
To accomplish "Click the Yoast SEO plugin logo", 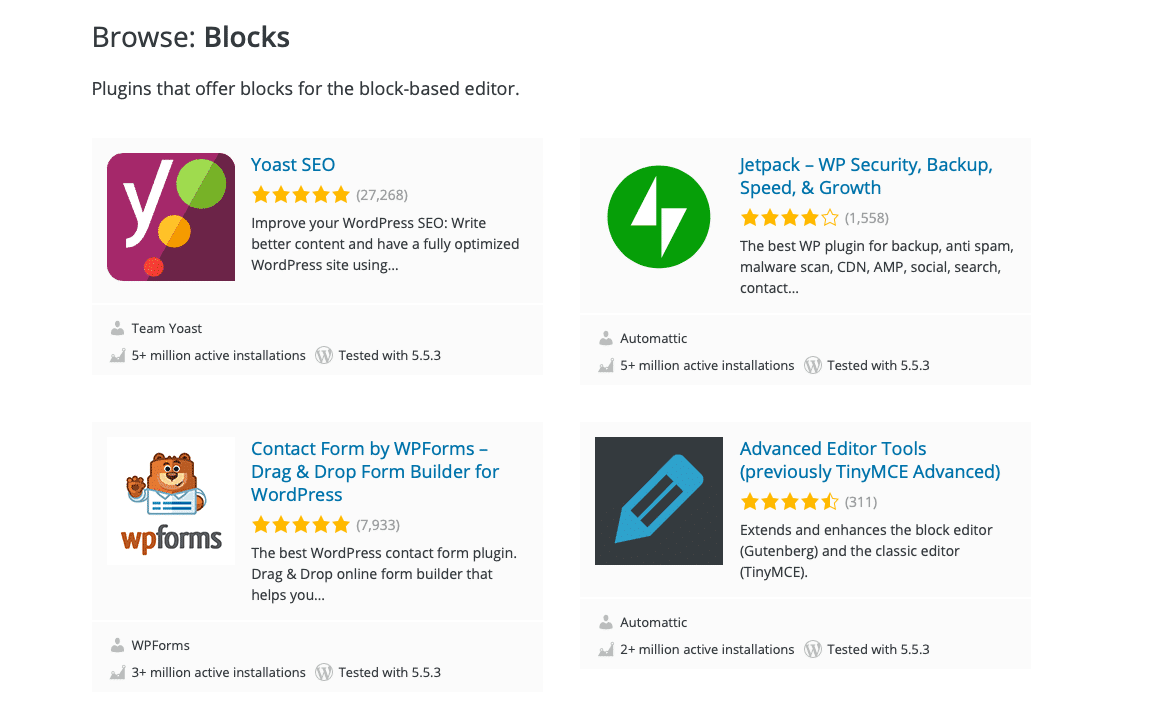I will pos(171,217).
